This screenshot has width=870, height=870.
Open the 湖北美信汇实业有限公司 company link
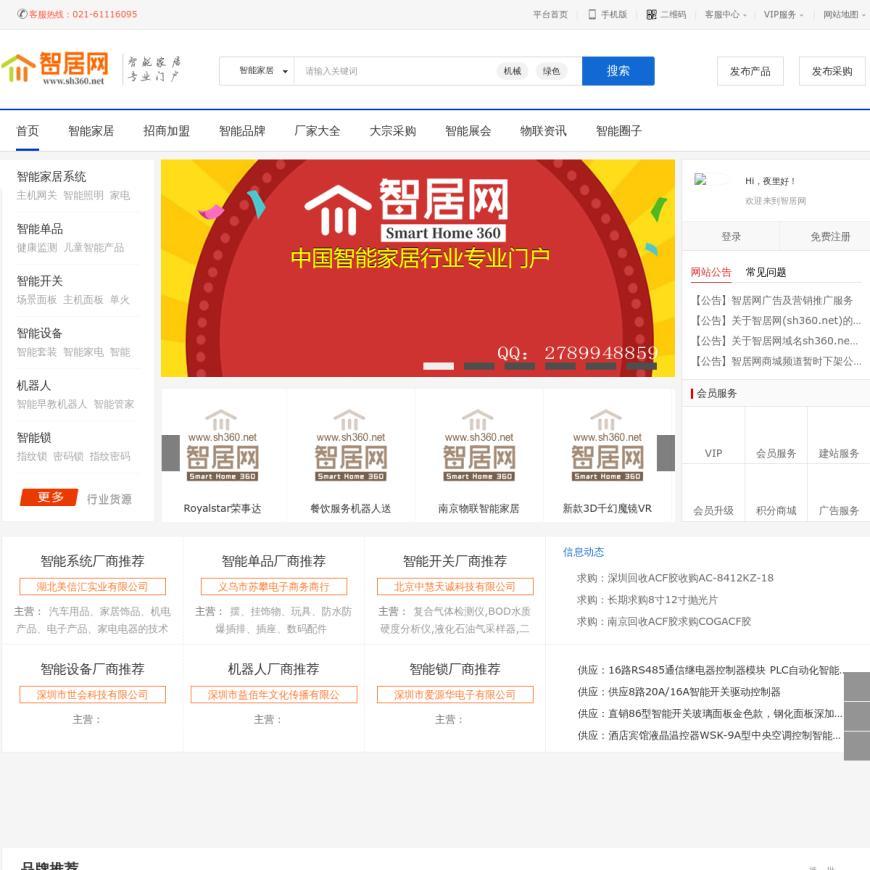tap(93, 586)
